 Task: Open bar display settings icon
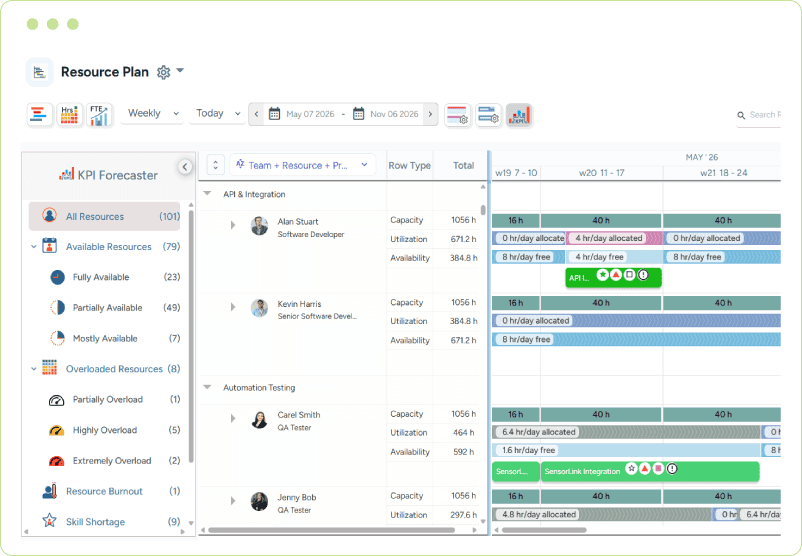(488, 115)
